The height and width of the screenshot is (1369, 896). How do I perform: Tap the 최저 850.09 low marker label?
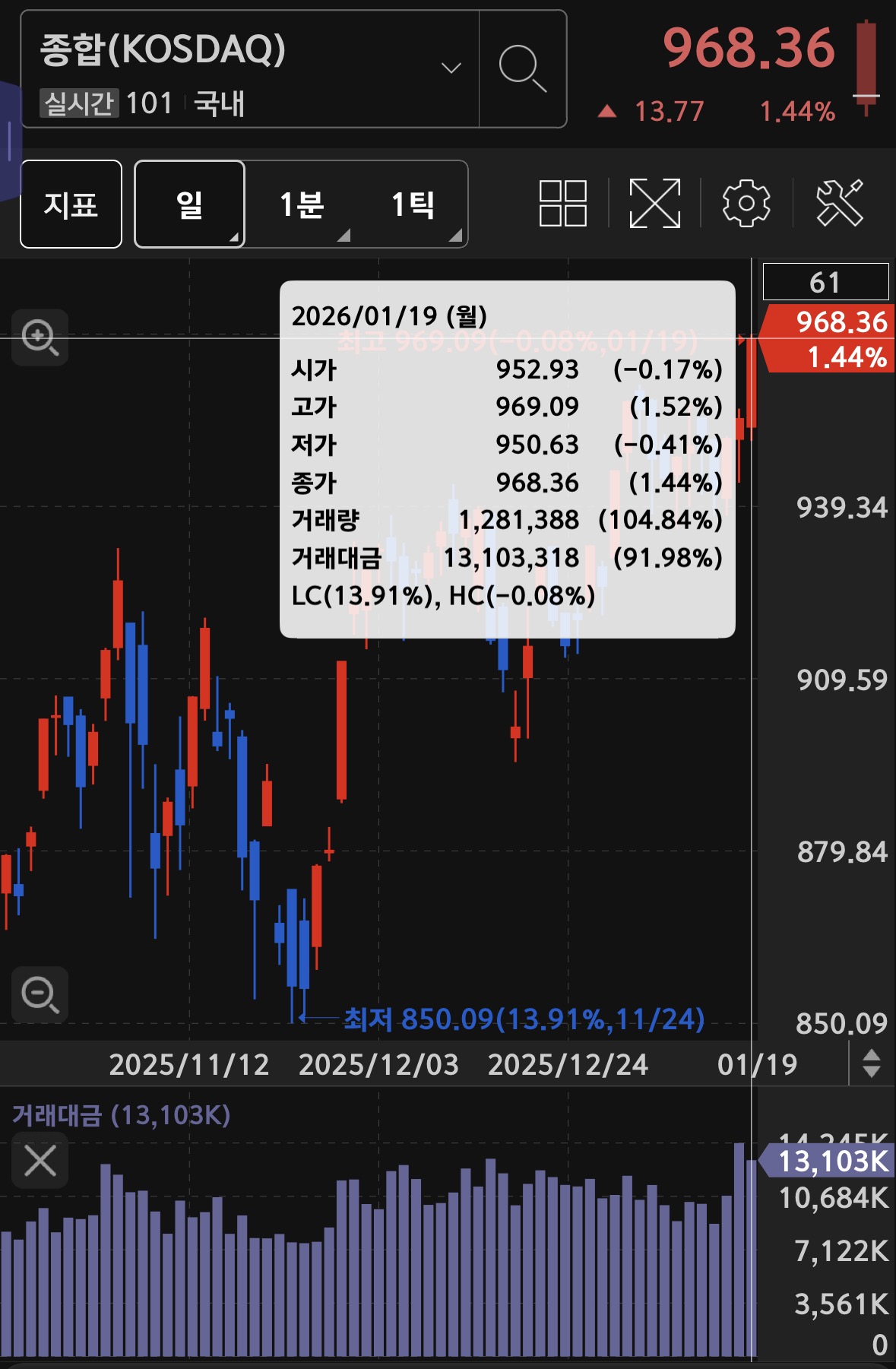[x=524, y=1019]
